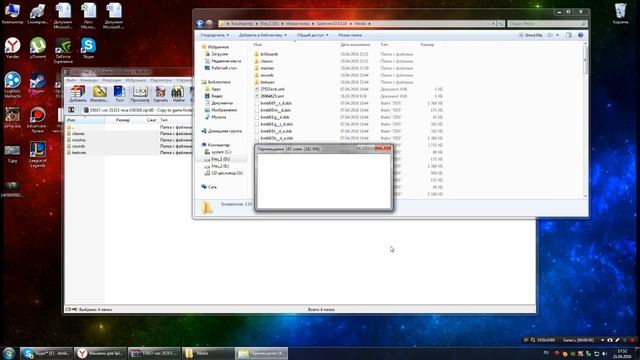Click the Windows Start button
This screenshot has height=360, width=640.
[9, 353]
